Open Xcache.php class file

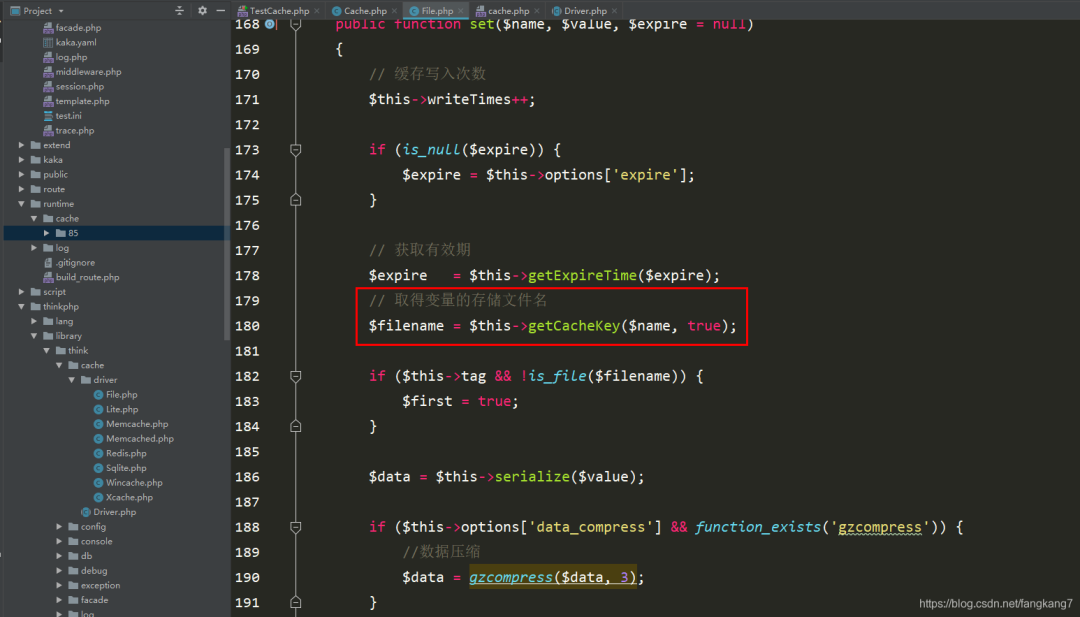tap(123, 497)
